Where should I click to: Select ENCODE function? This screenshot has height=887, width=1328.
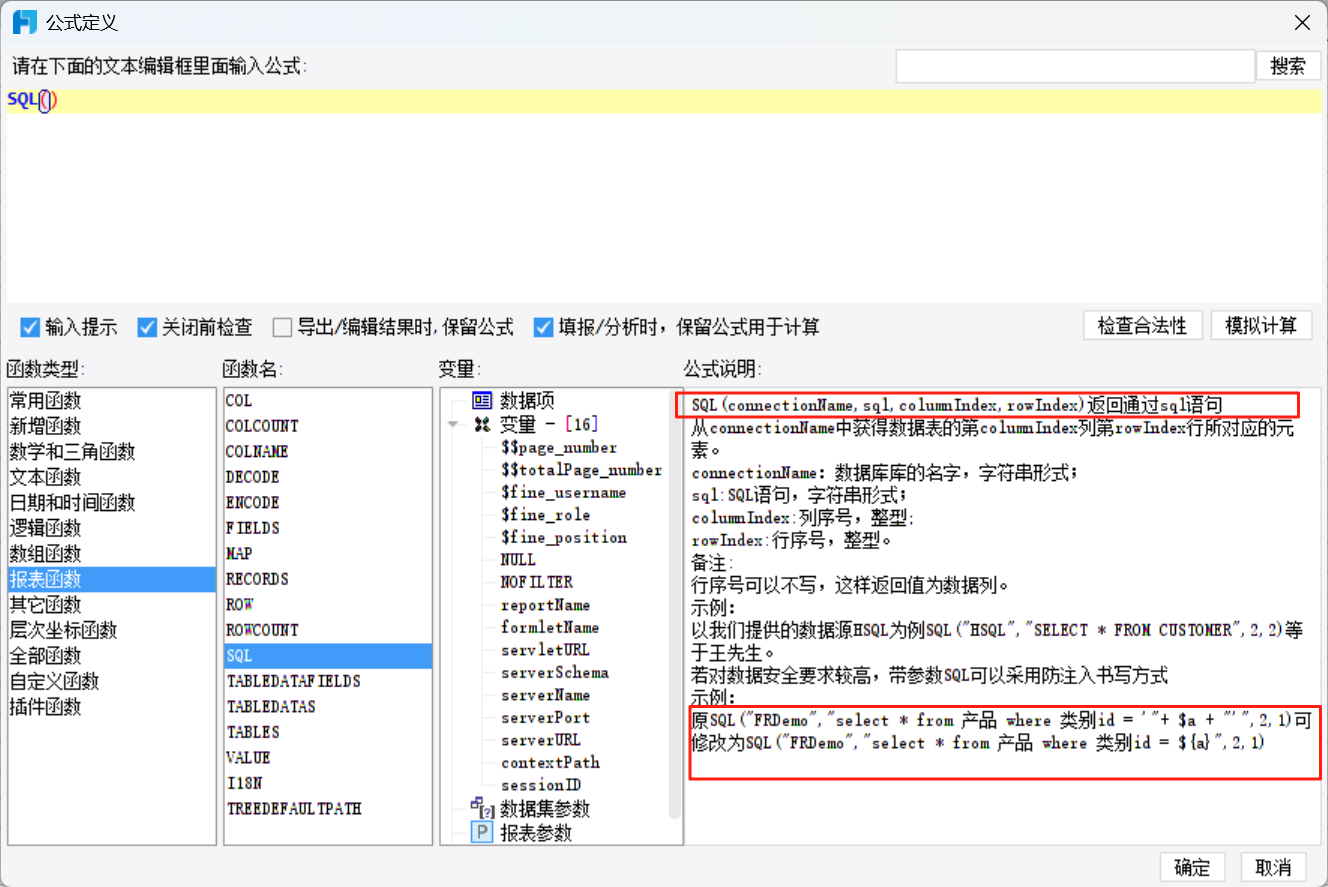pos(328,503)
